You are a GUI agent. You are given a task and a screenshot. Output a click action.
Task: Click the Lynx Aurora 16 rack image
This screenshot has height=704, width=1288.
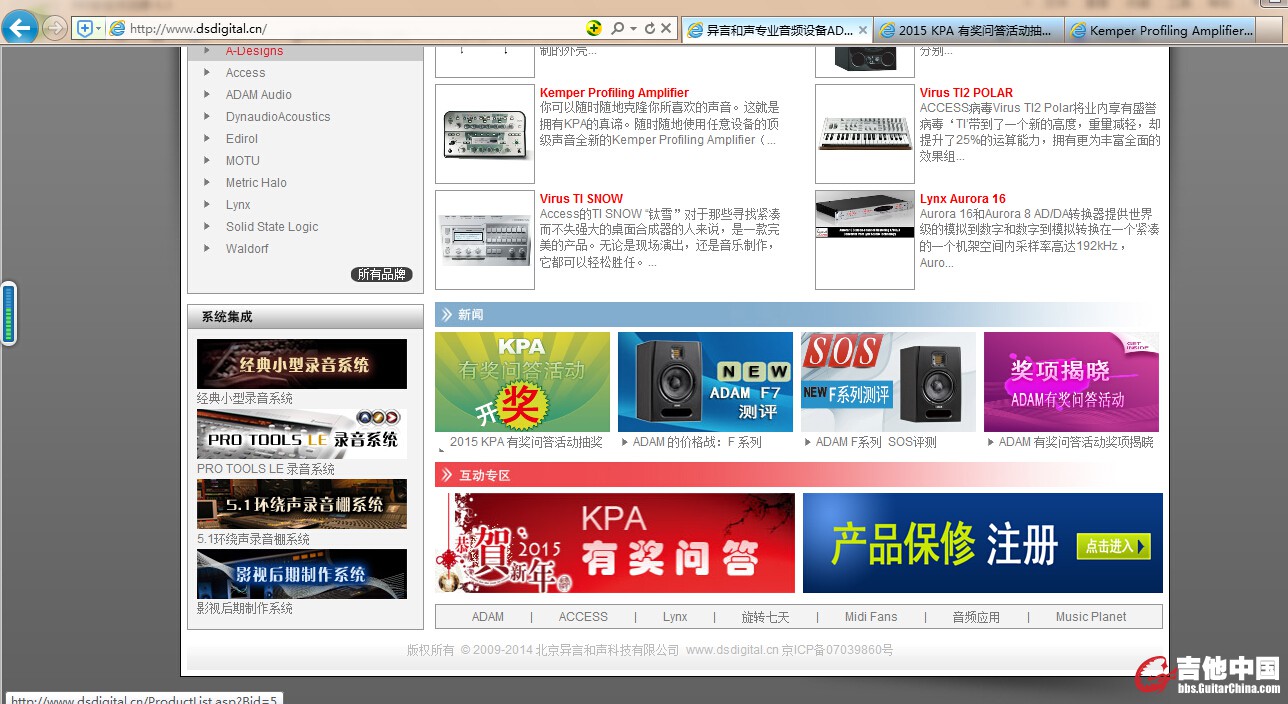click(865, 240)
